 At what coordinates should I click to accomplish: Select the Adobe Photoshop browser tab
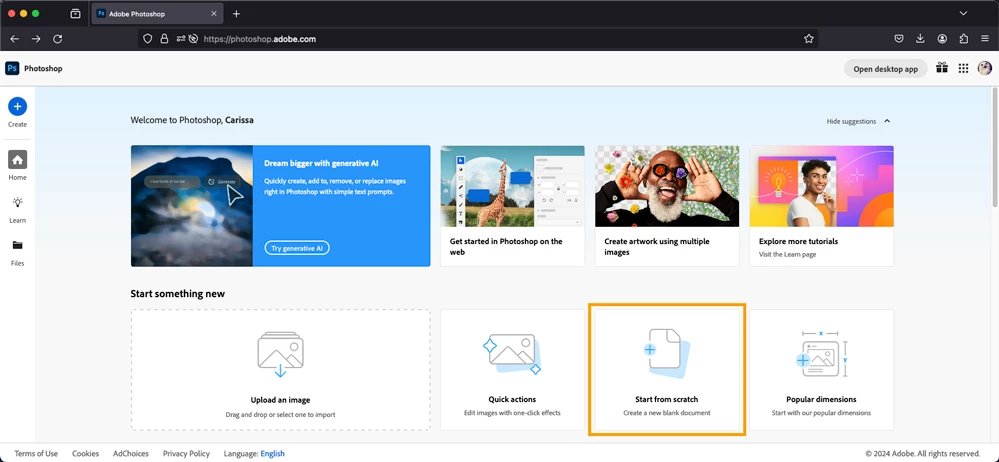[157, 13]
